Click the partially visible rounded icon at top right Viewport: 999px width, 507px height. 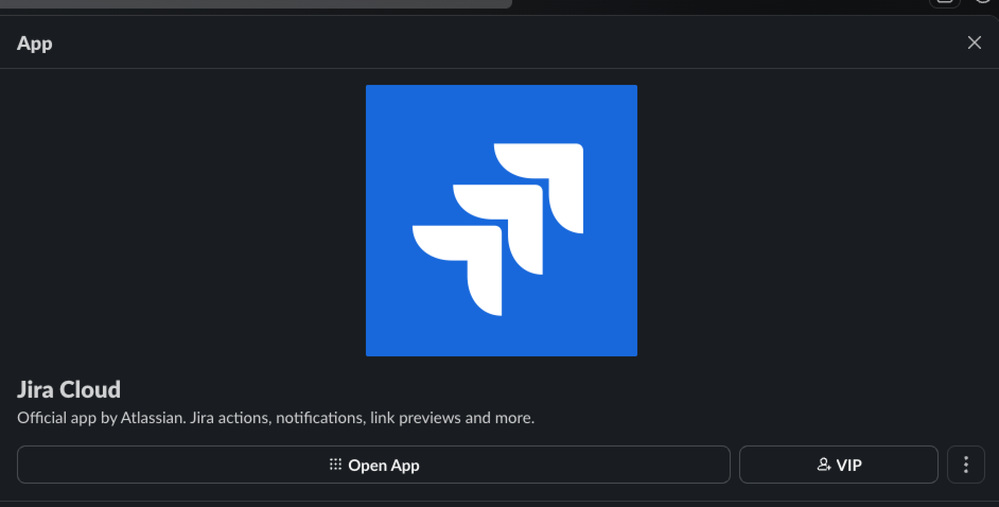point(945,3)
